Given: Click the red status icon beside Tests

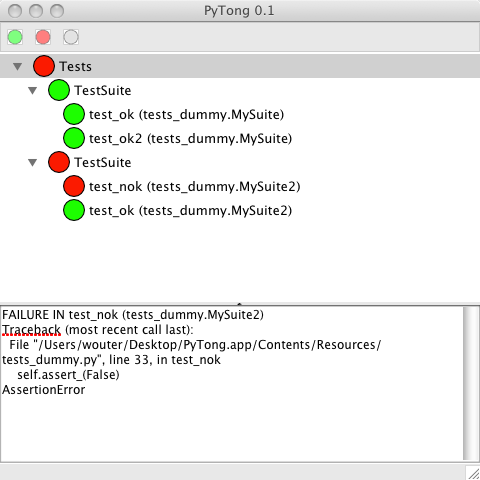Looking at the screenshot, I should pyautogui.click(x=44, y=66).
